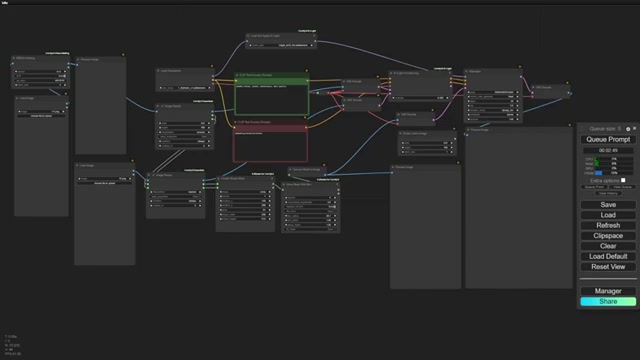The height and width of the screenshot is (360, 640).
Task: Click the positive prompt text box in green node
Action: (x=271, y=99)
